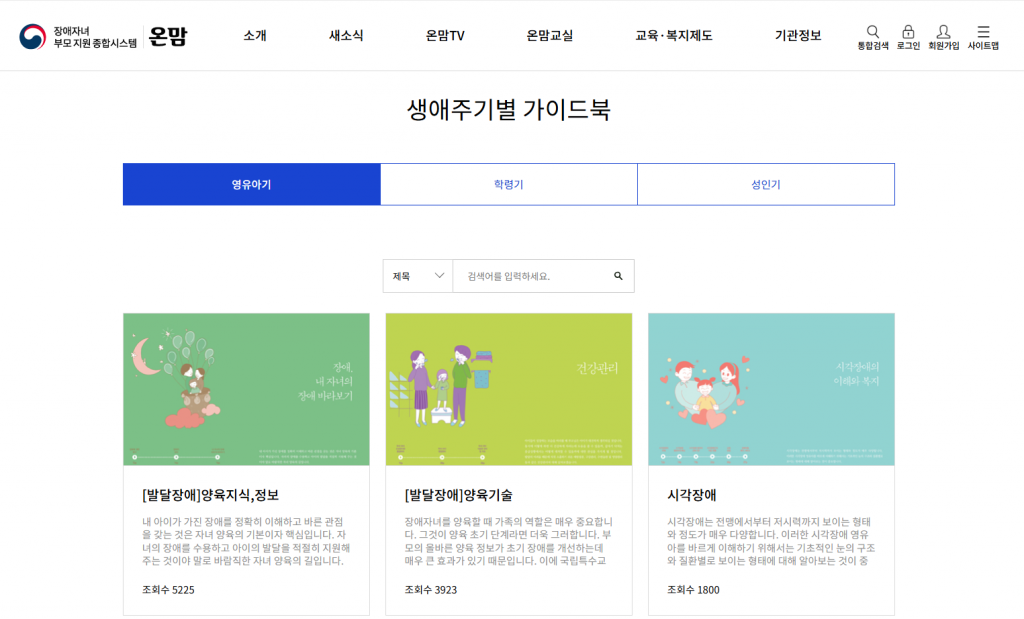Open the 온맘TV menu
This screenshot has width=1024, height=619.
coord(445,35)
